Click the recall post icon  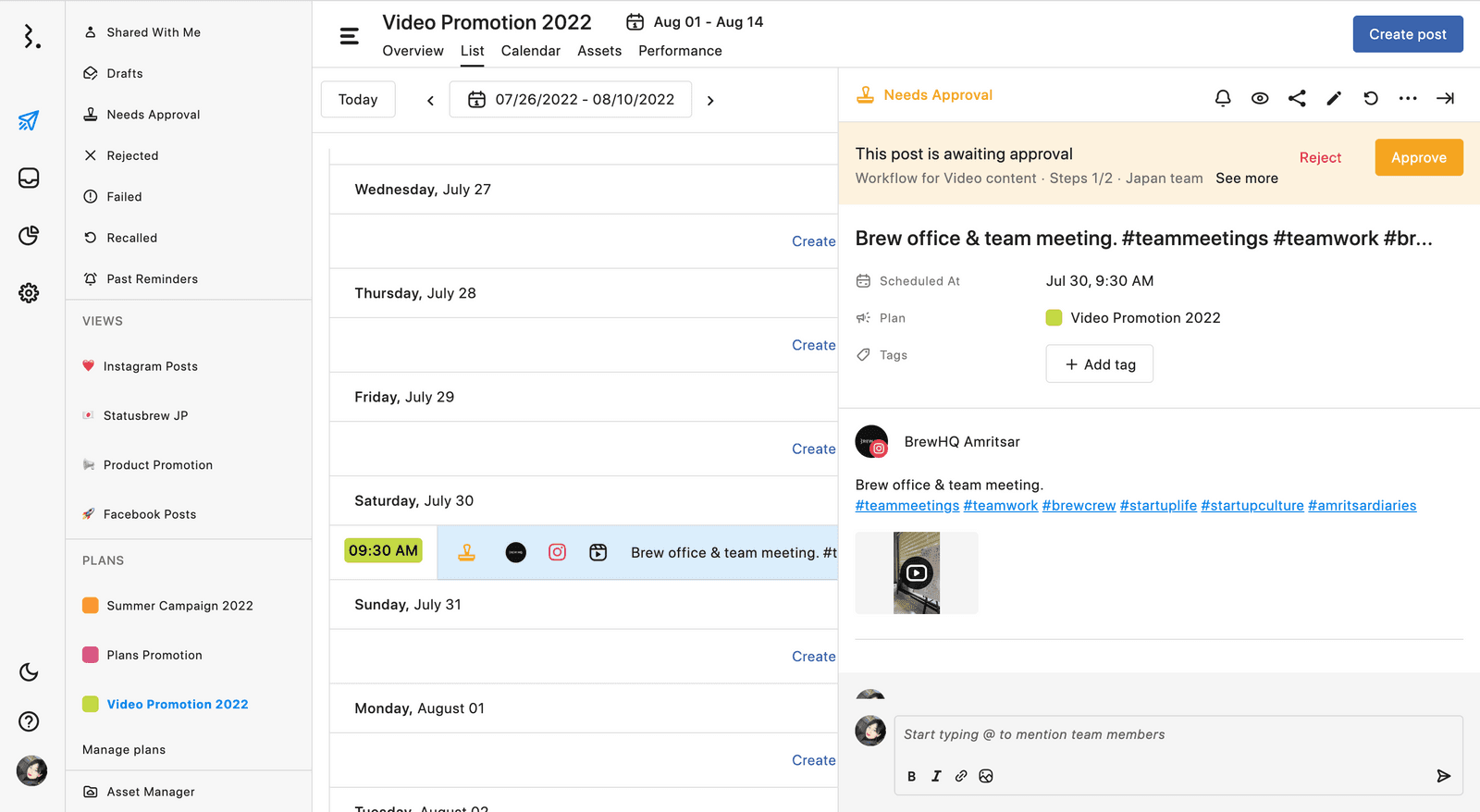[1371, 98]
